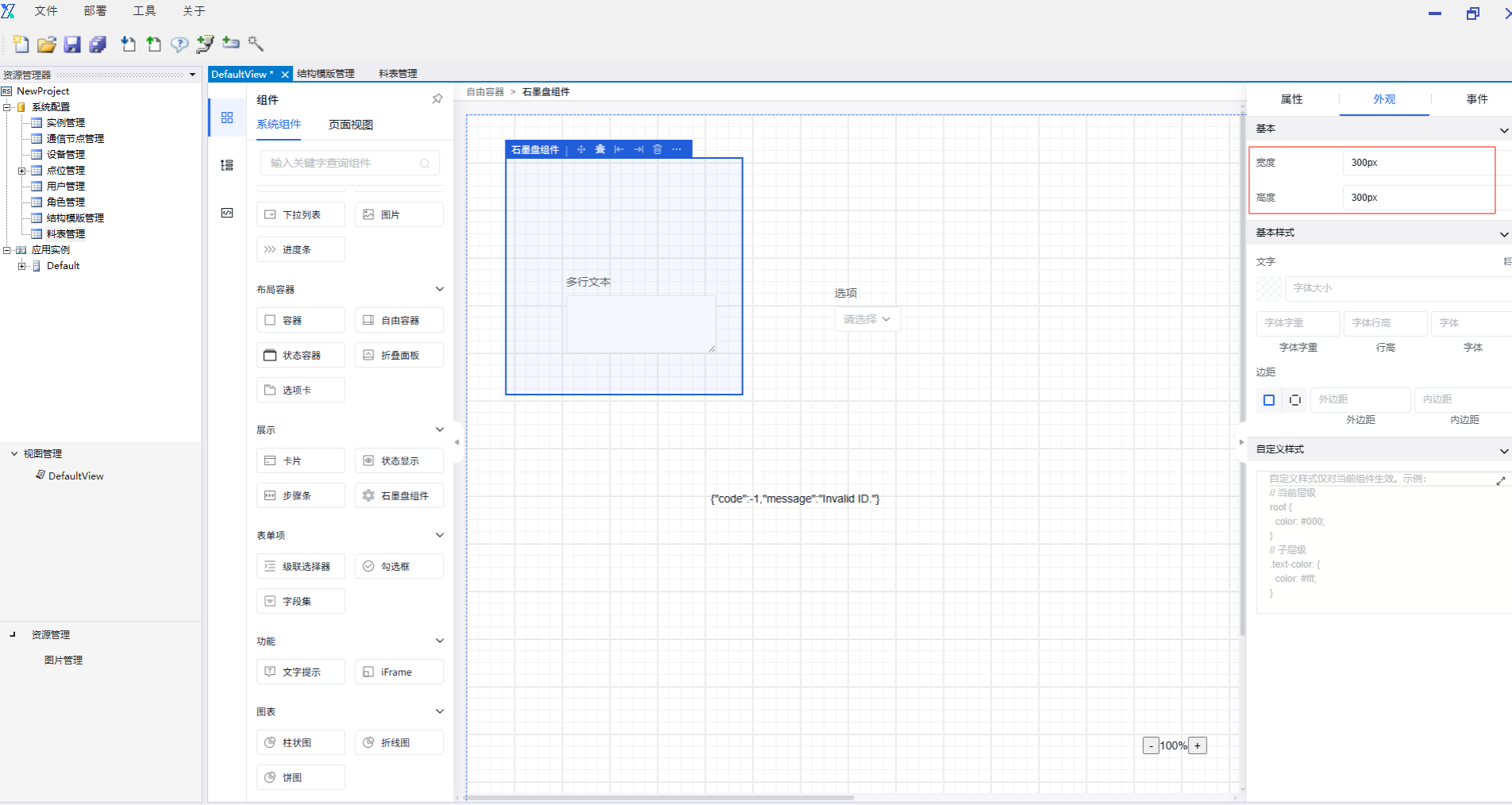Image resolution: width=1512 pixels, height=805 pixels.
Task: Click the magic wand toolbar icon
Action: coord(256,44)
